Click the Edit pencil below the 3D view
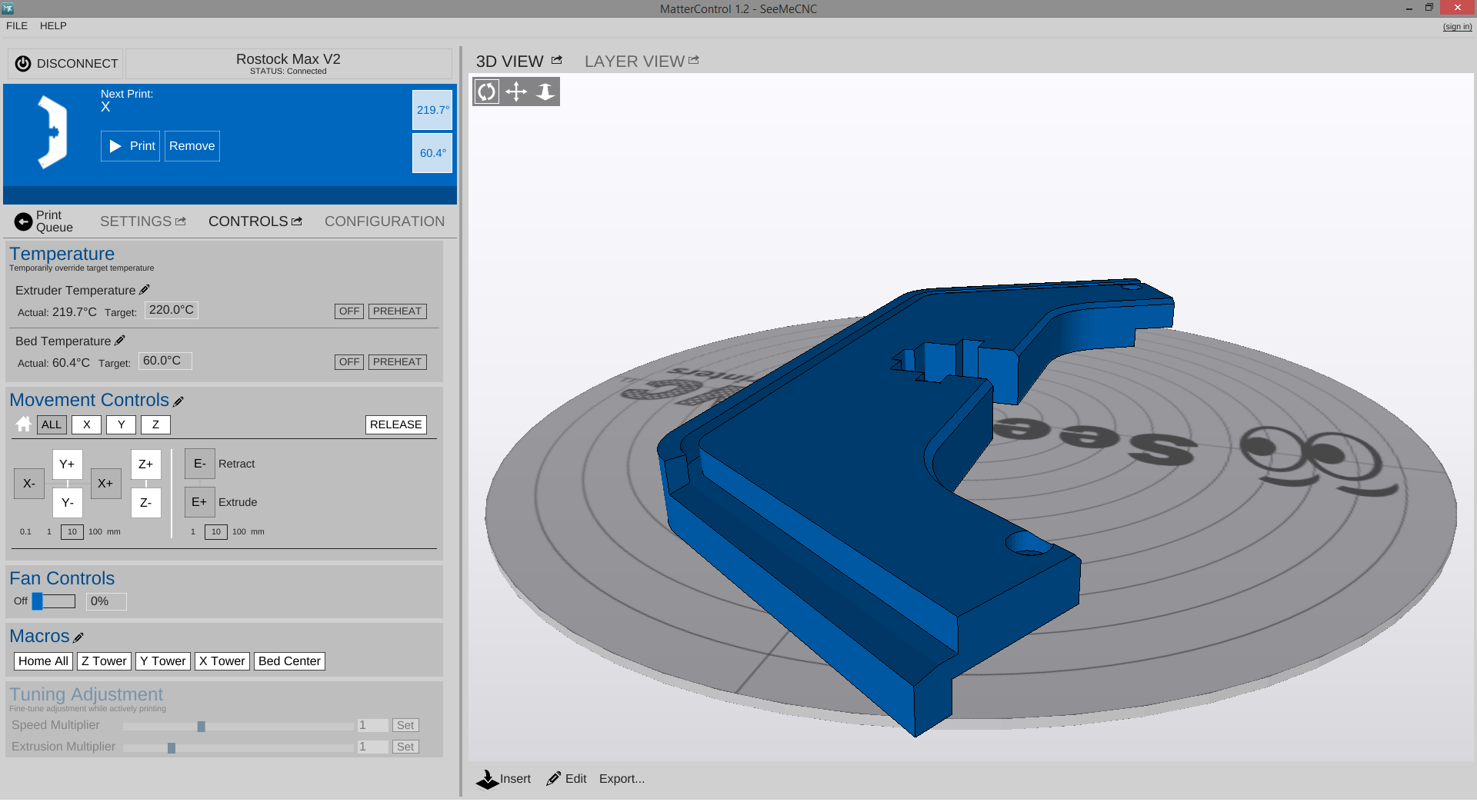1477x812 pixels. [x=554, y=779]
